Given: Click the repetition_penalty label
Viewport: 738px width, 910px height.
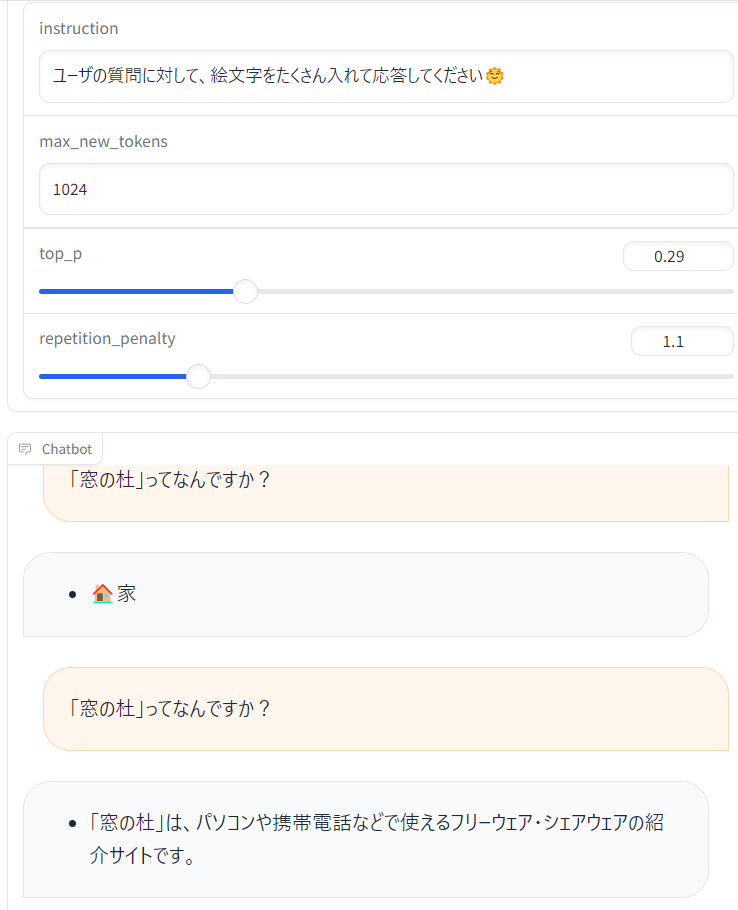Looking at the screenshot, I should [108, 338].
